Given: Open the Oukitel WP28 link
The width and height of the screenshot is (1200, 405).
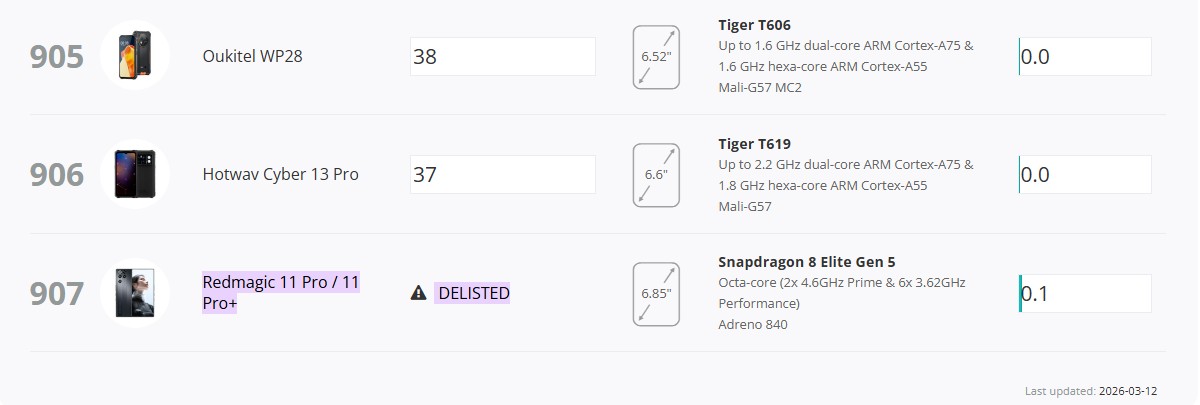Looking at the screenshot, I should pyautogui.click(x=252, y=56).
